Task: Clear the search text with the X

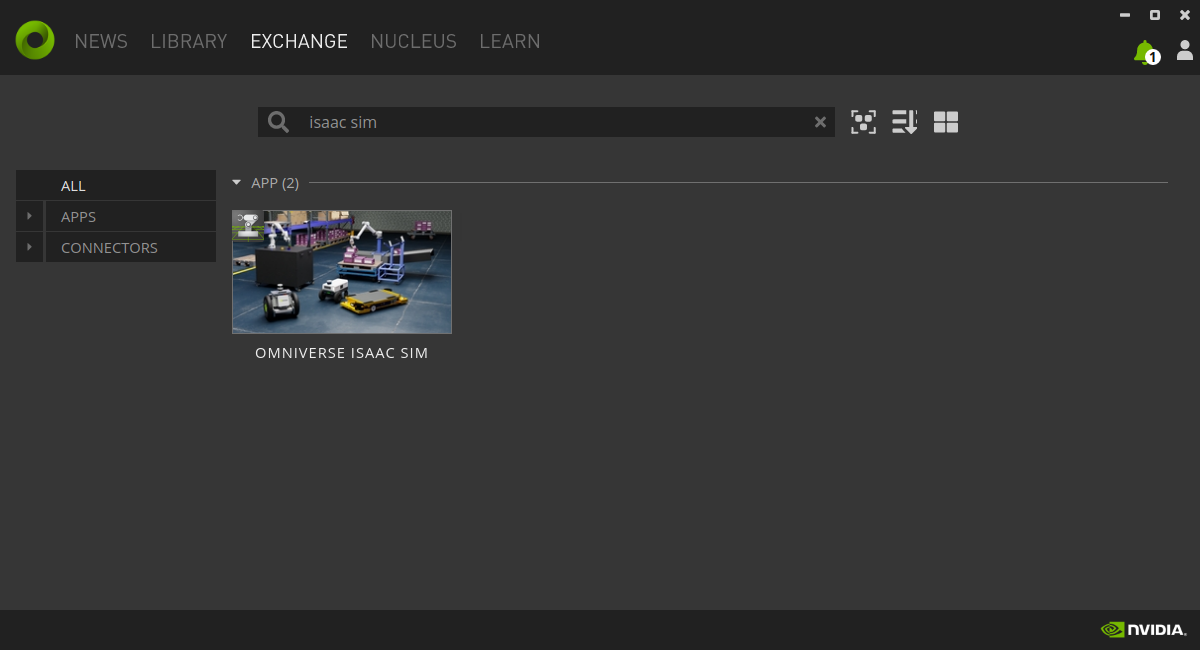Action: 820,122
